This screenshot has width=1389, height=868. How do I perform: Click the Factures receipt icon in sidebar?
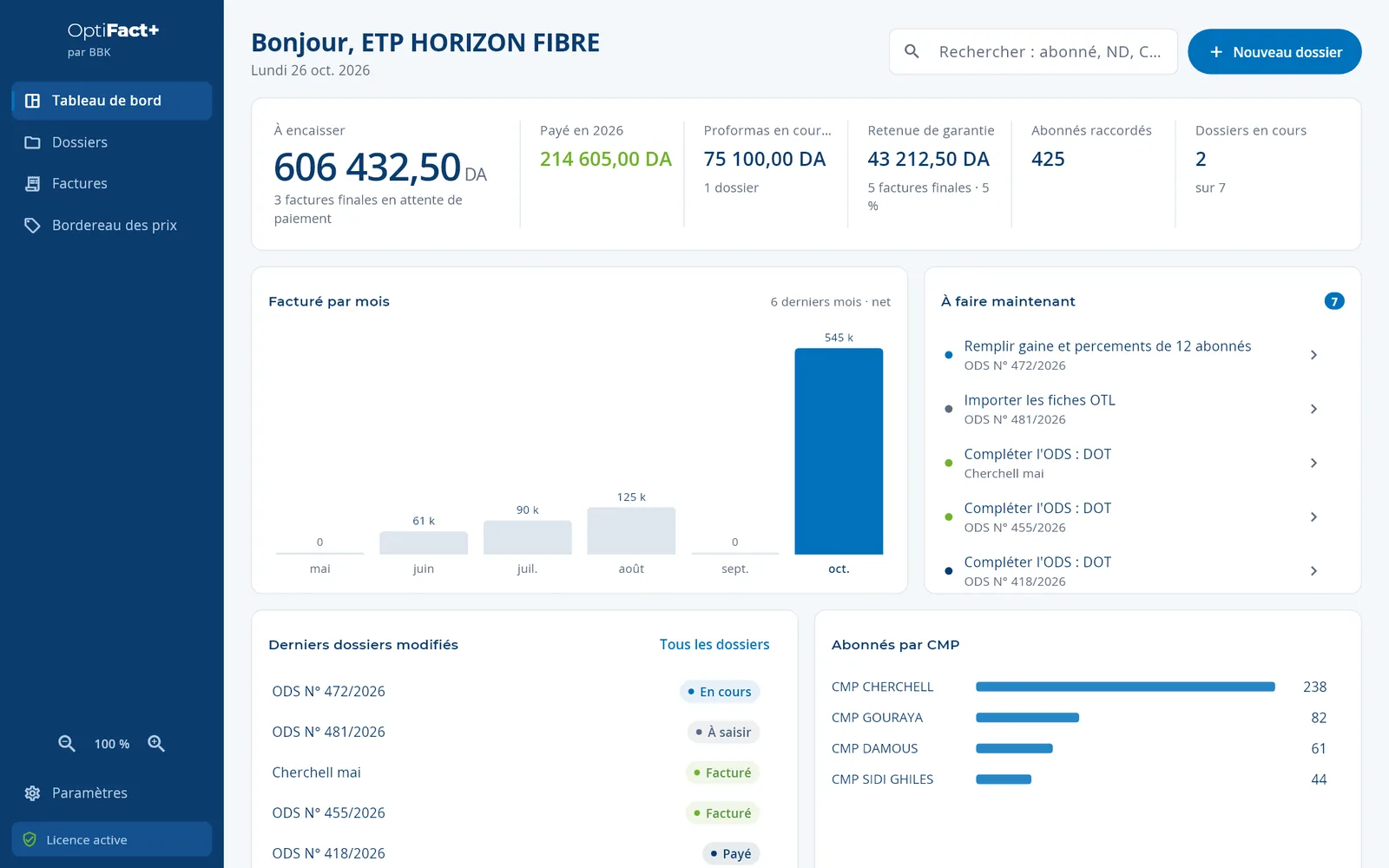[32, 184]
